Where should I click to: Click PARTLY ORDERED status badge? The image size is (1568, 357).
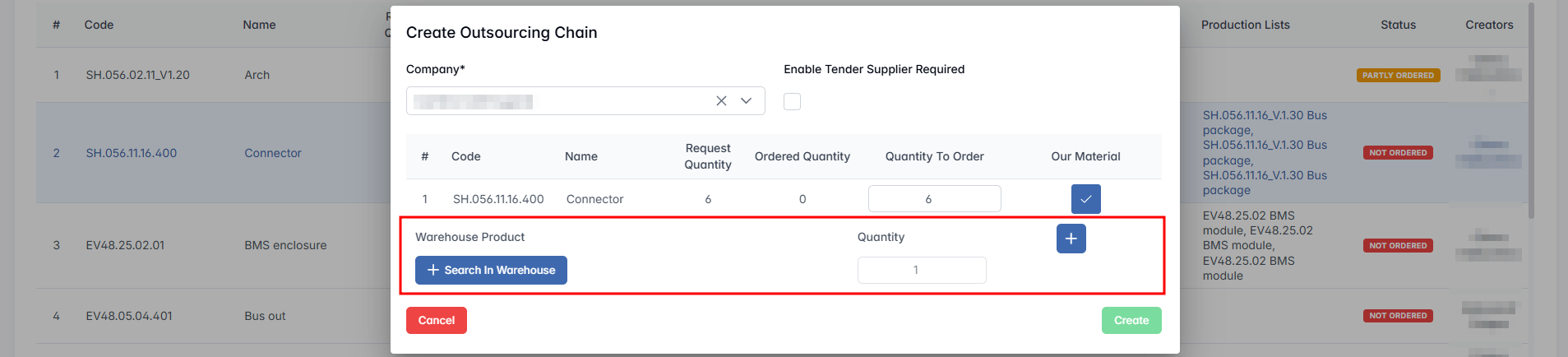[1397, 75]
